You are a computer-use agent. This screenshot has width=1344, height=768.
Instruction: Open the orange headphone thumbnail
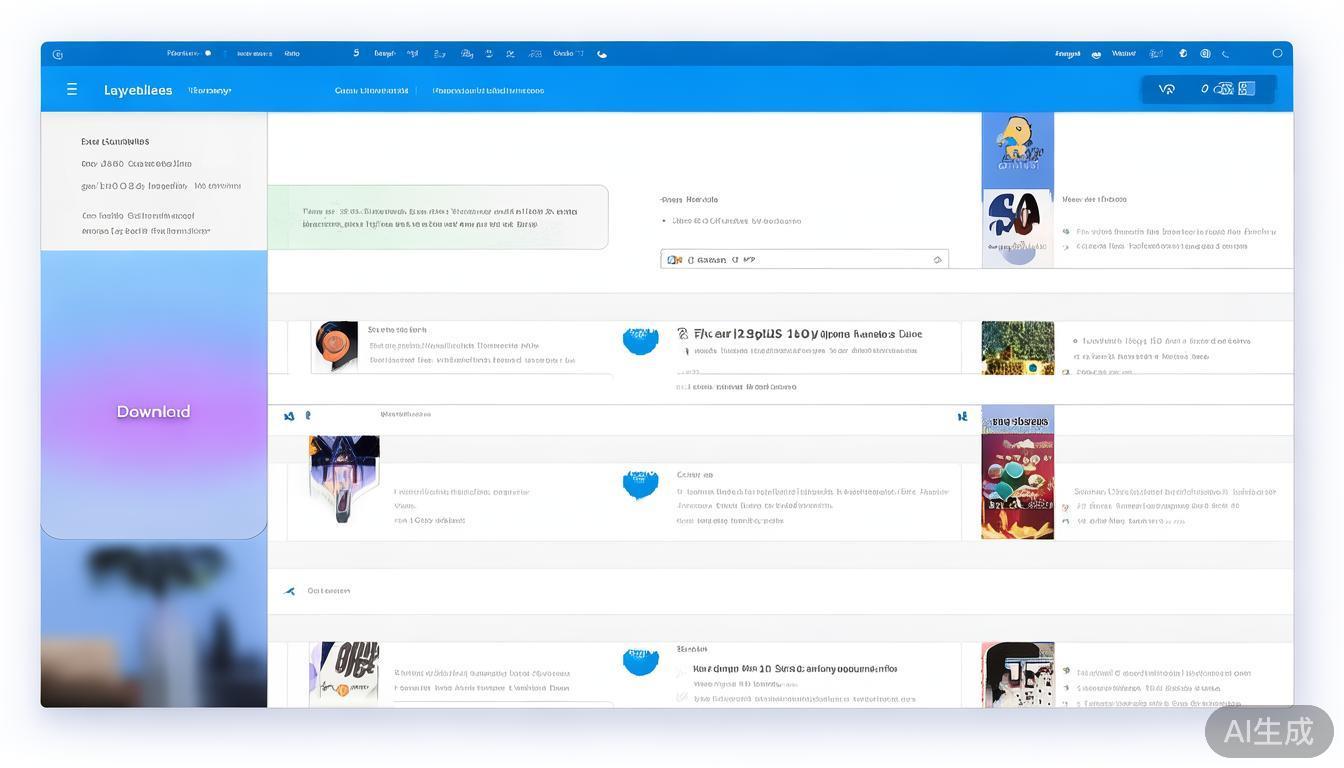335,345
